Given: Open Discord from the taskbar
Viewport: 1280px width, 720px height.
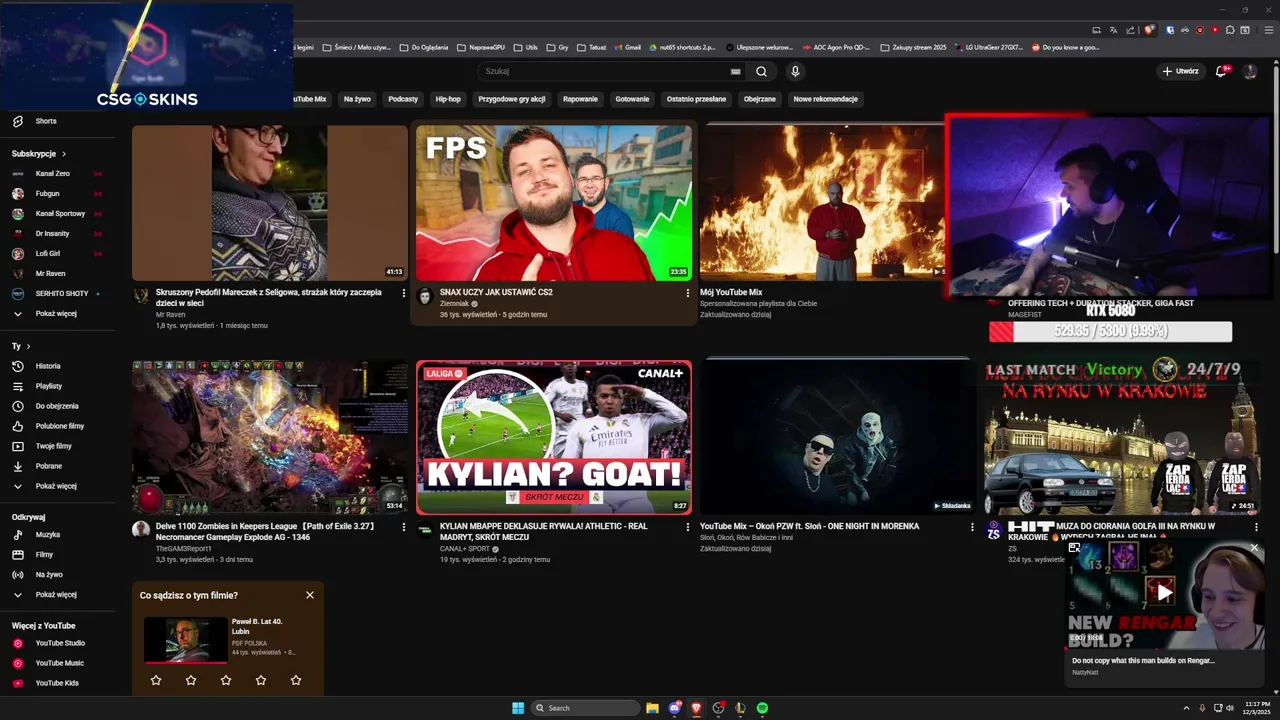Looking at the screenshot, I should [675, 708].
